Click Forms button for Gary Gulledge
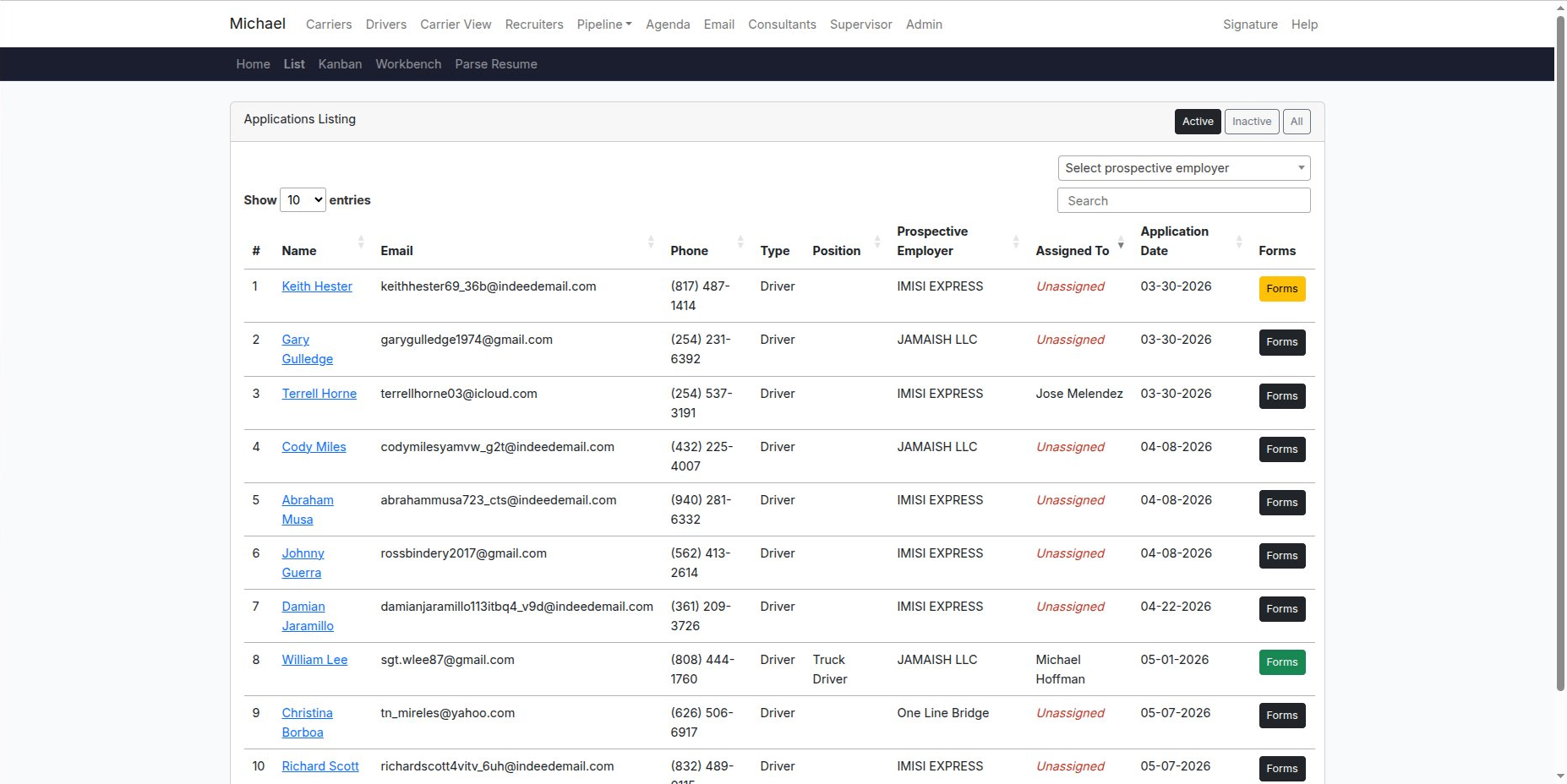The height and width of the screenshot is (784, 1567). [1282, 342]
